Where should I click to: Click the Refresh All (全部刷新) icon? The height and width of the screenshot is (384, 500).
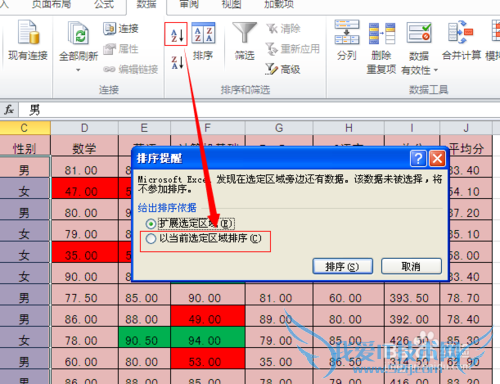click(78, 33)
